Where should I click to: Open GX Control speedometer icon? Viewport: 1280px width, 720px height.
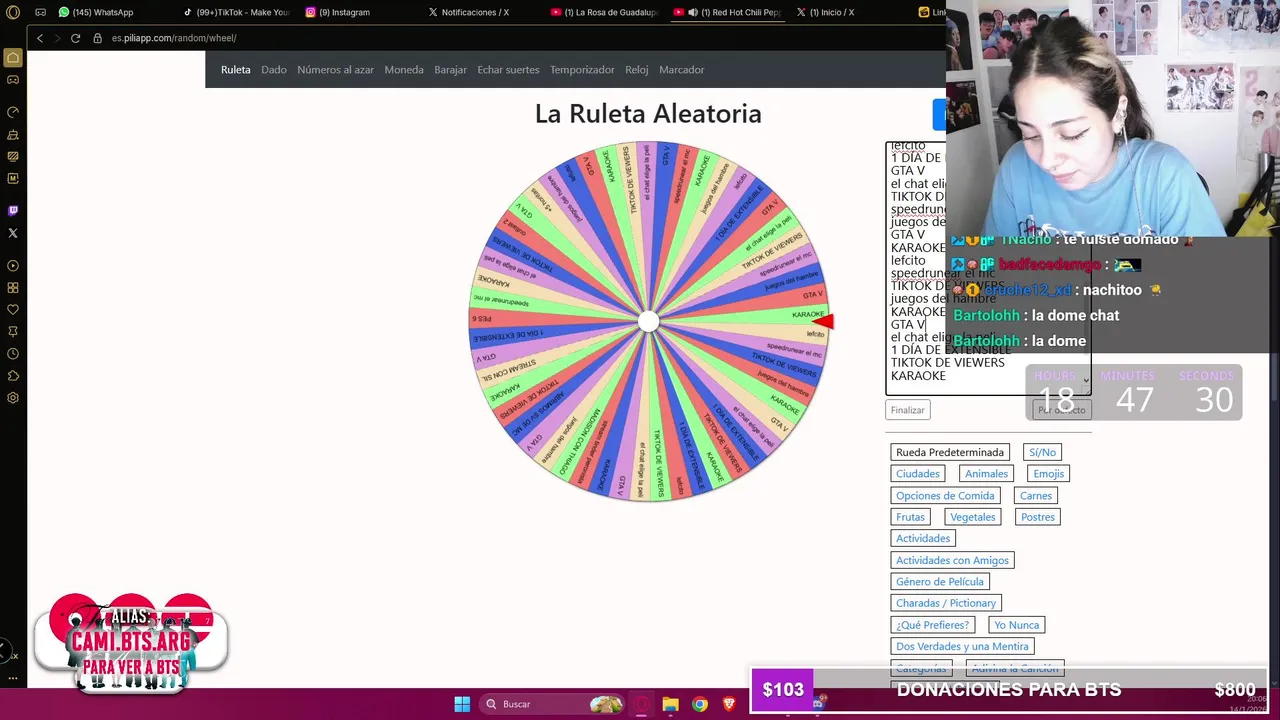(13, 112)
